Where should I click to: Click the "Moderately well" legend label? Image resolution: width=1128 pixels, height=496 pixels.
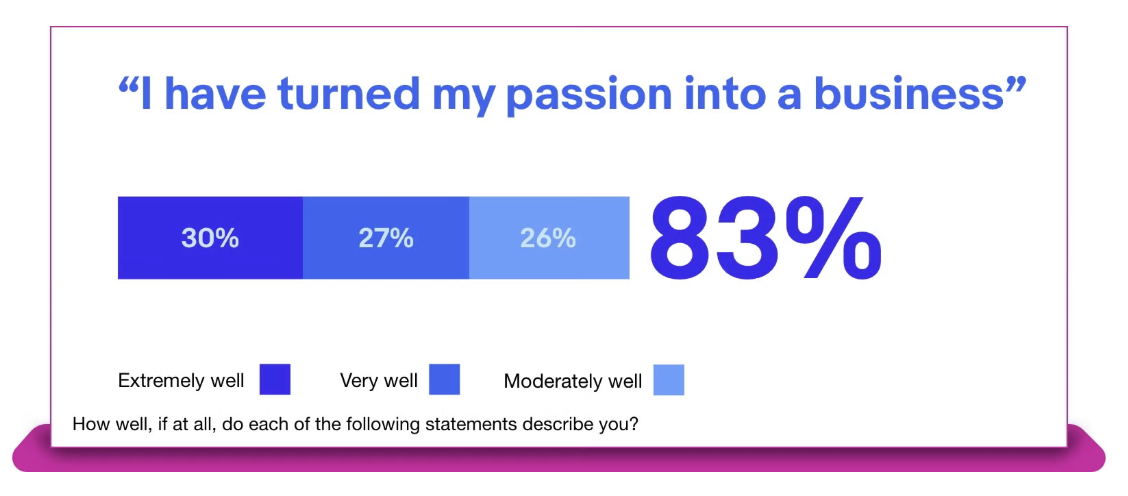pos(573,381)
